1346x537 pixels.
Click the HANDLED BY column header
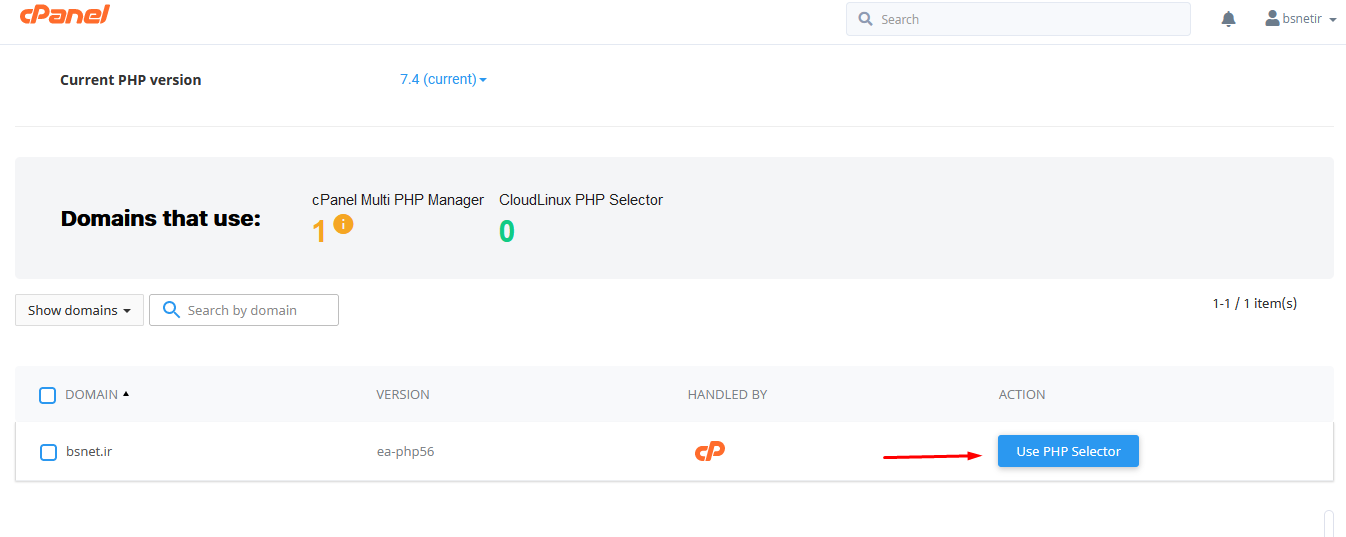click(x=727, y=394)
